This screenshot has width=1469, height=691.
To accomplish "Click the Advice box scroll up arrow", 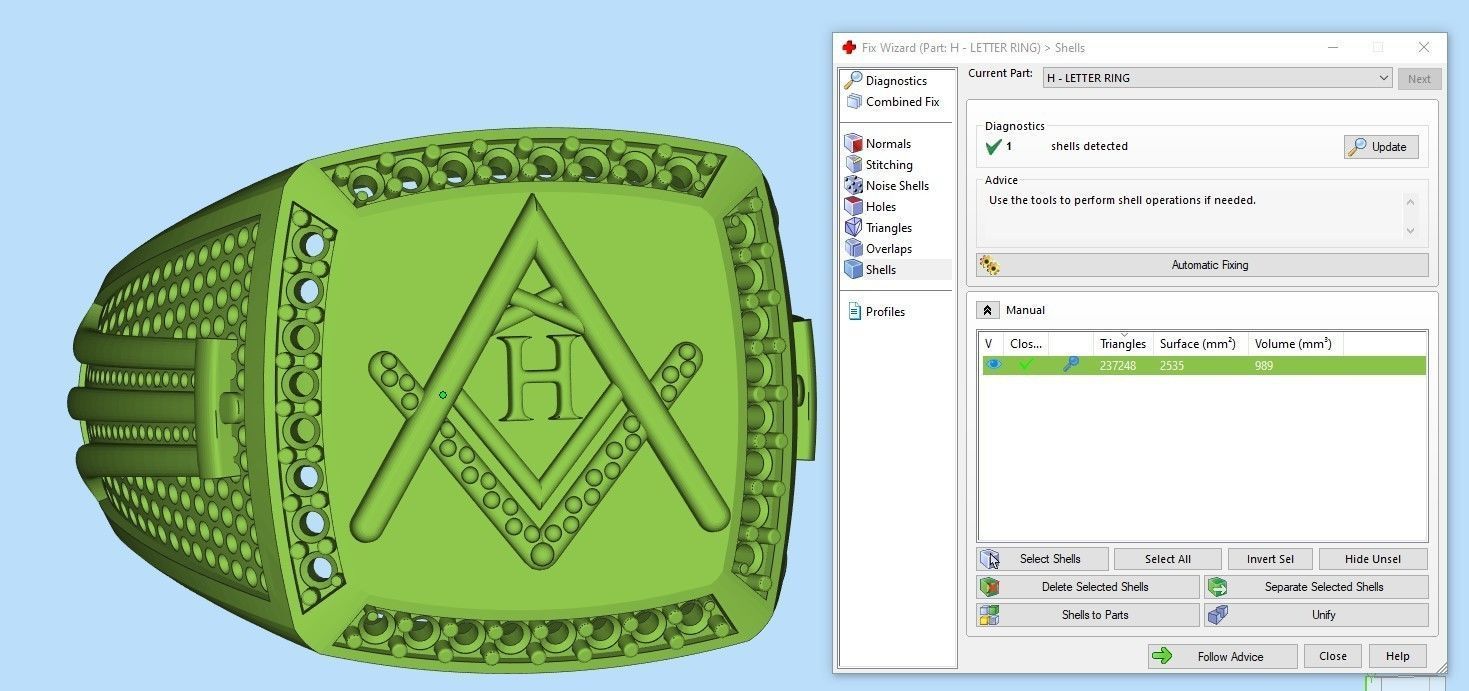I will click(1411, 201).
